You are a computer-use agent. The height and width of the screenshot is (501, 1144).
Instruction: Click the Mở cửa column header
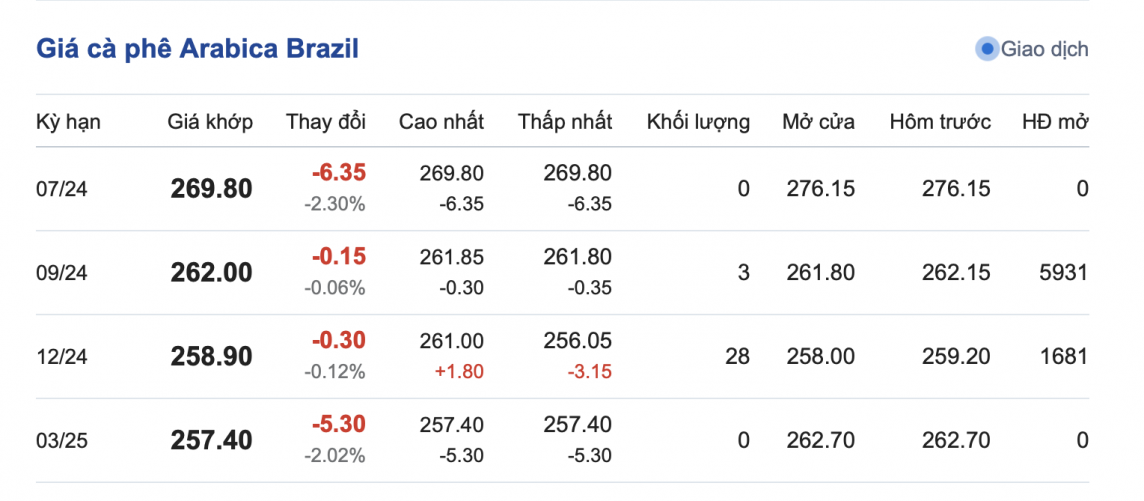[818, 122]
